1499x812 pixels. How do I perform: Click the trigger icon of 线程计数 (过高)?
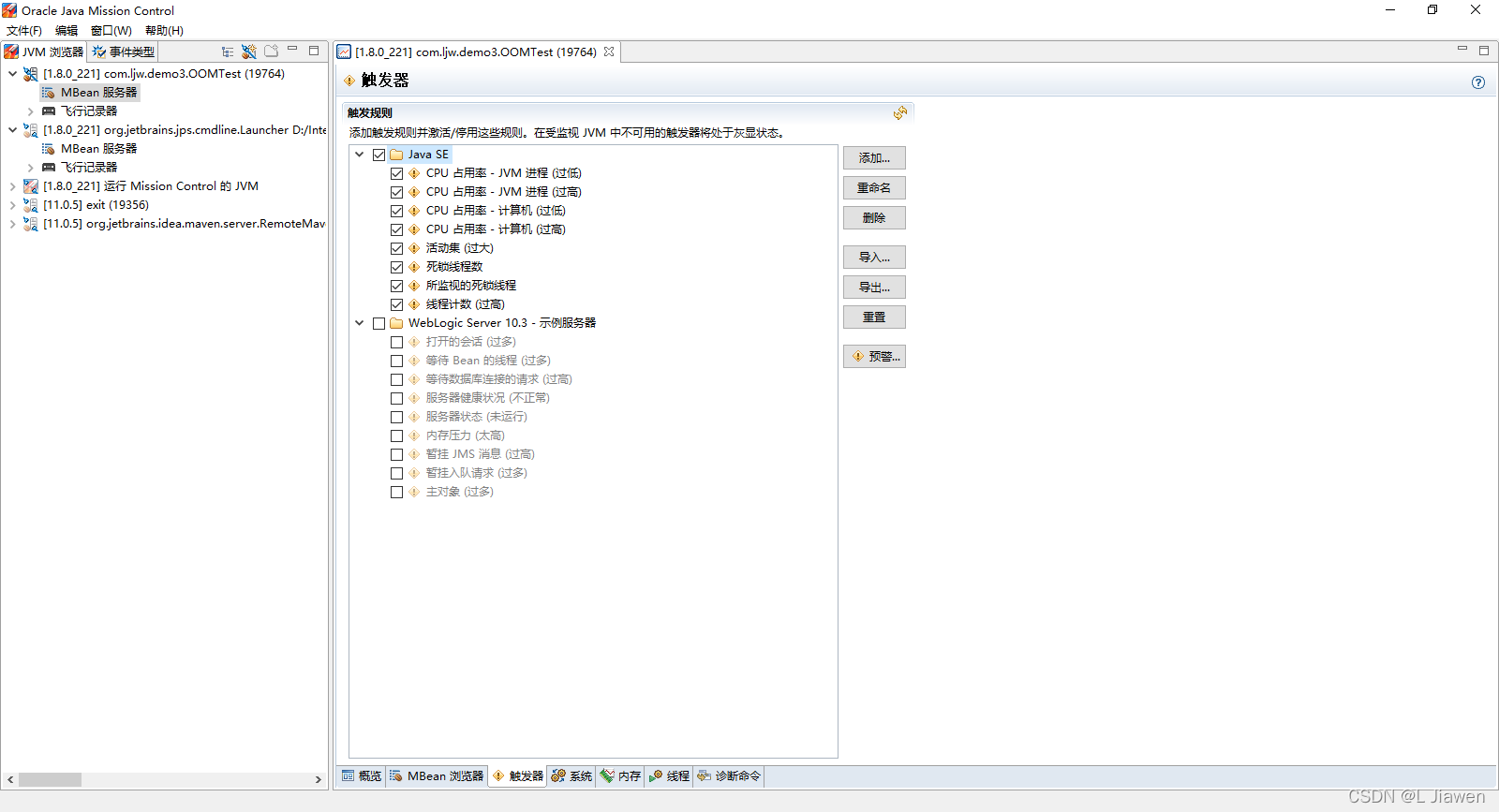click(414, 304)
